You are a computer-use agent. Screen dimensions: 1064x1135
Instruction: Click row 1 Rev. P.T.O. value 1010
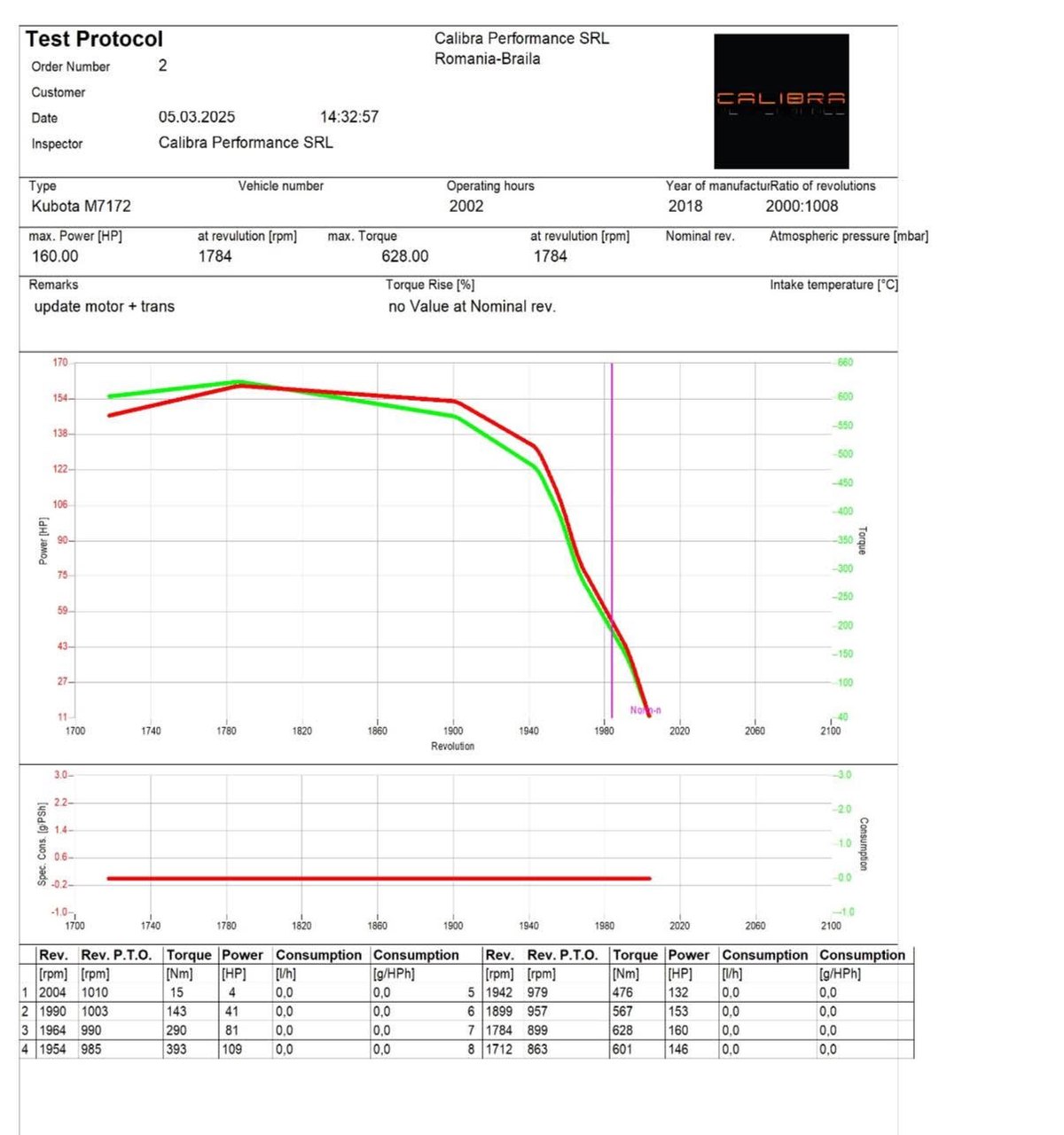click(95, 992)
